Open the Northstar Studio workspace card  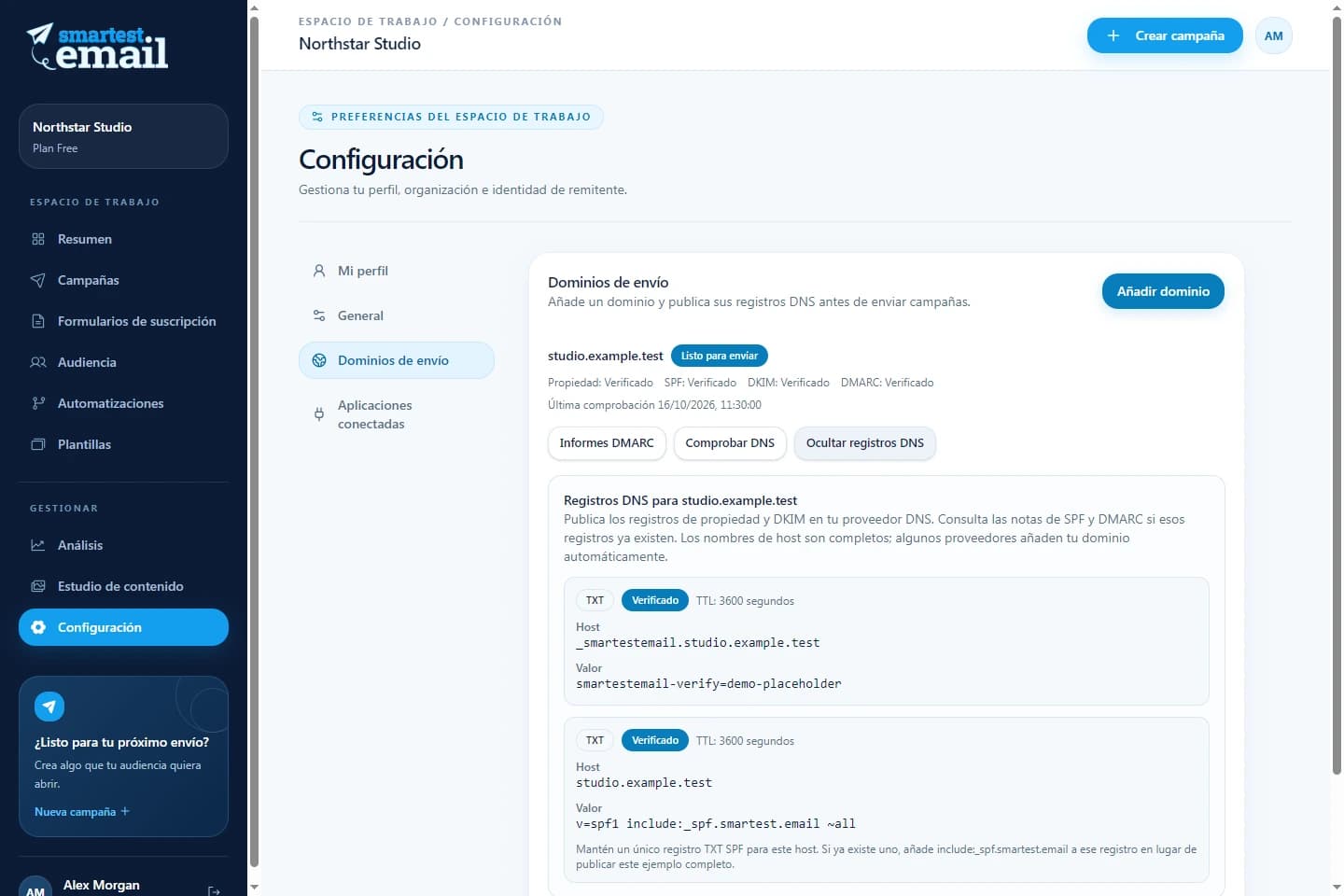coord(123,136)
